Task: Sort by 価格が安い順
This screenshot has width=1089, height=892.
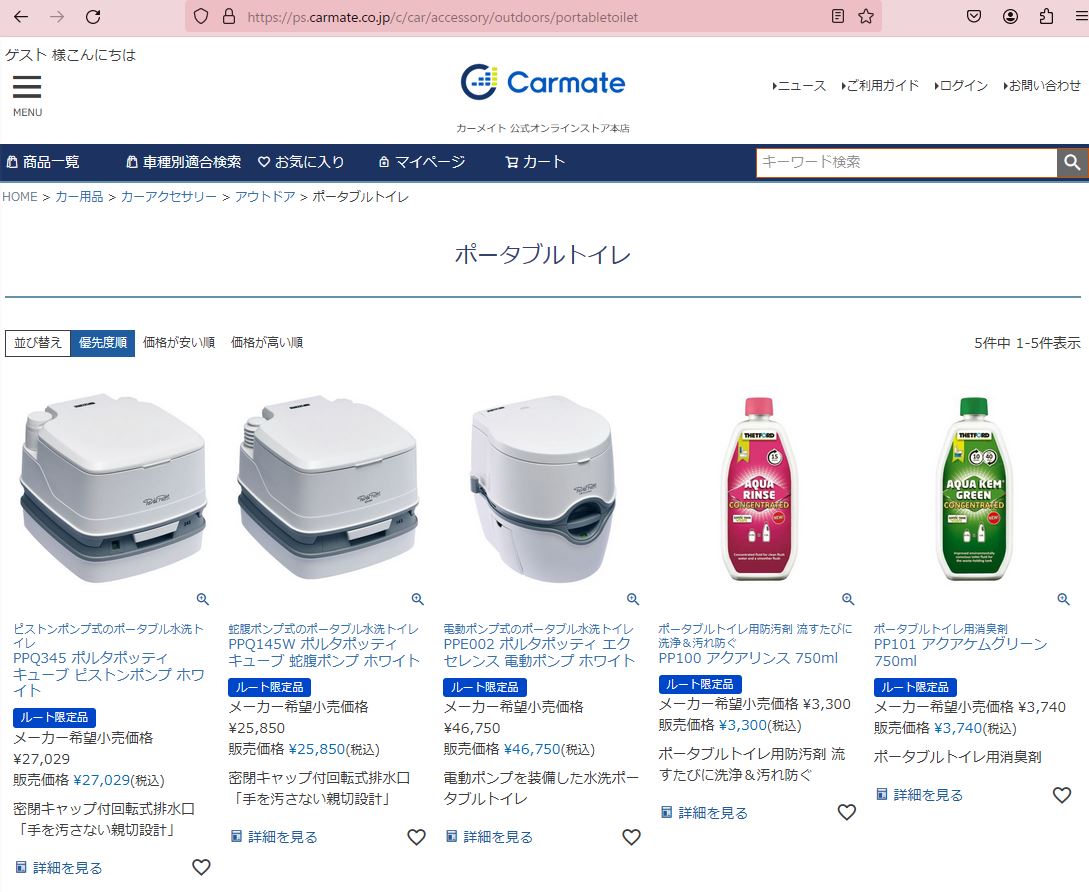Action: coord(178,342)
